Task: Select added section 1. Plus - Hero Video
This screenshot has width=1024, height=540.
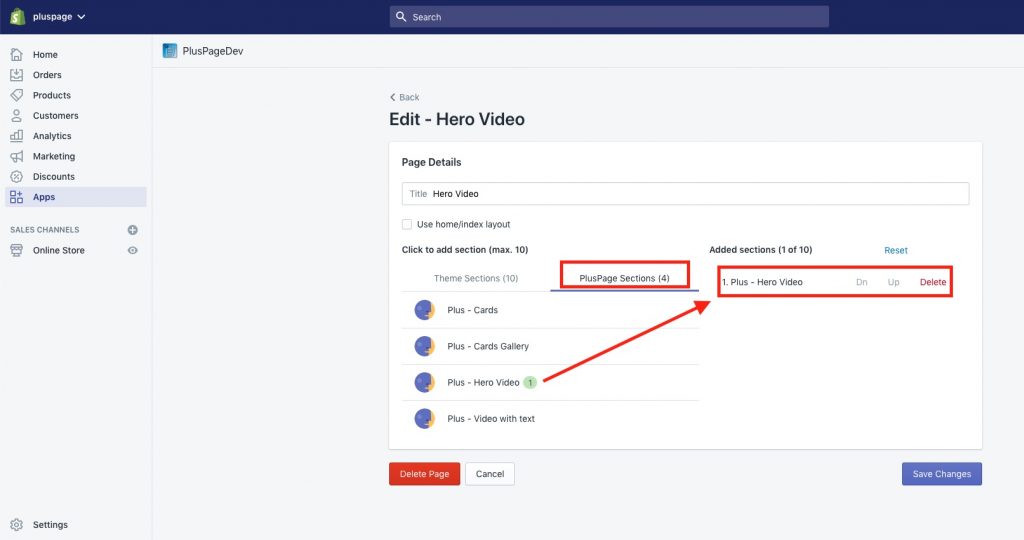Action: 762,282
